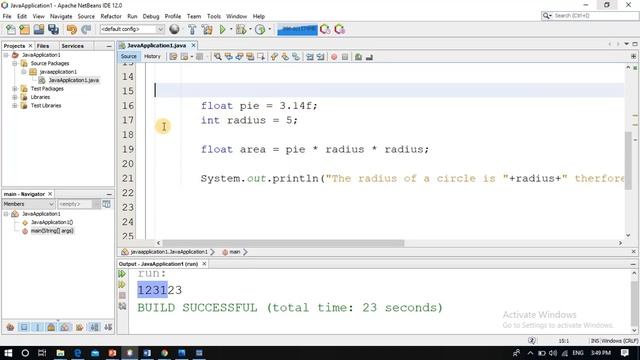Click the Undo toolbar icon
Image resolution: width=640 pixels, height=360 pixels.
(x=72, y=29)
